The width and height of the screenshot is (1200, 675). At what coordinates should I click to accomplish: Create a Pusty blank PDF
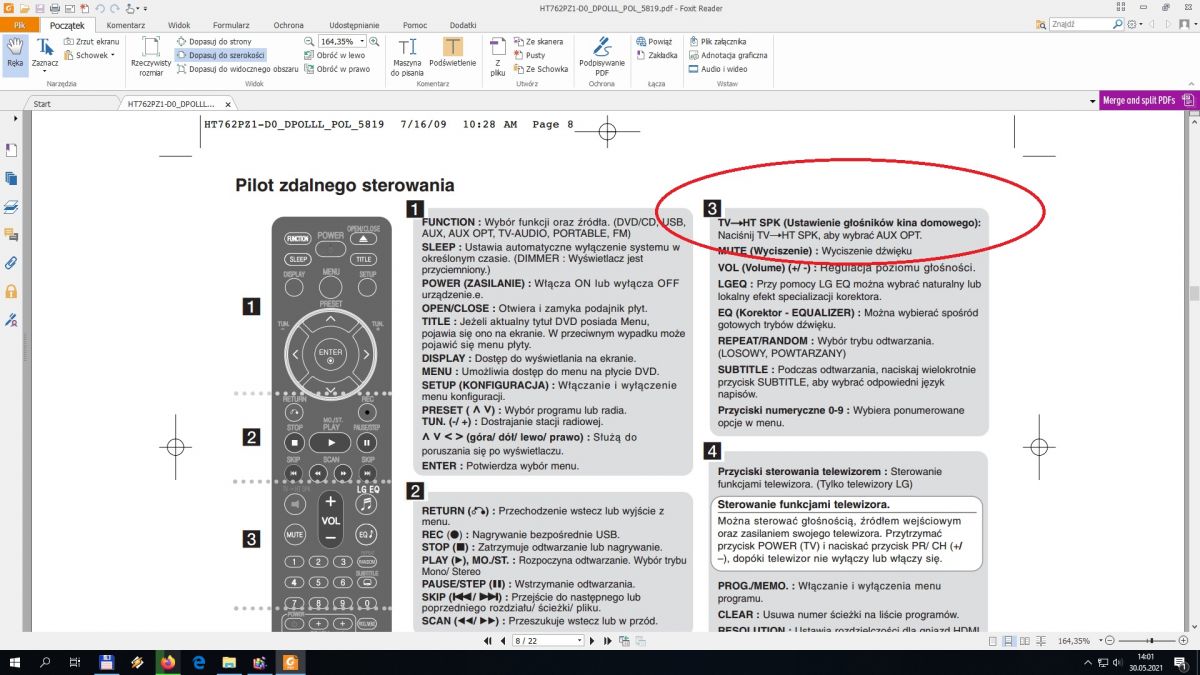(530, 55)
